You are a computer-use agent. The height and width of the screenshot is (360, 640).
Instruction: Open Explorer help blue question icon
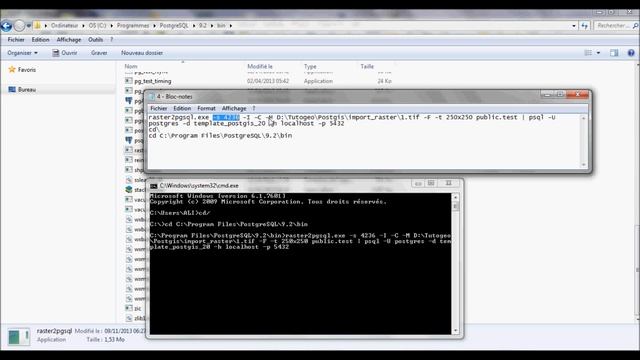(631, 53)
